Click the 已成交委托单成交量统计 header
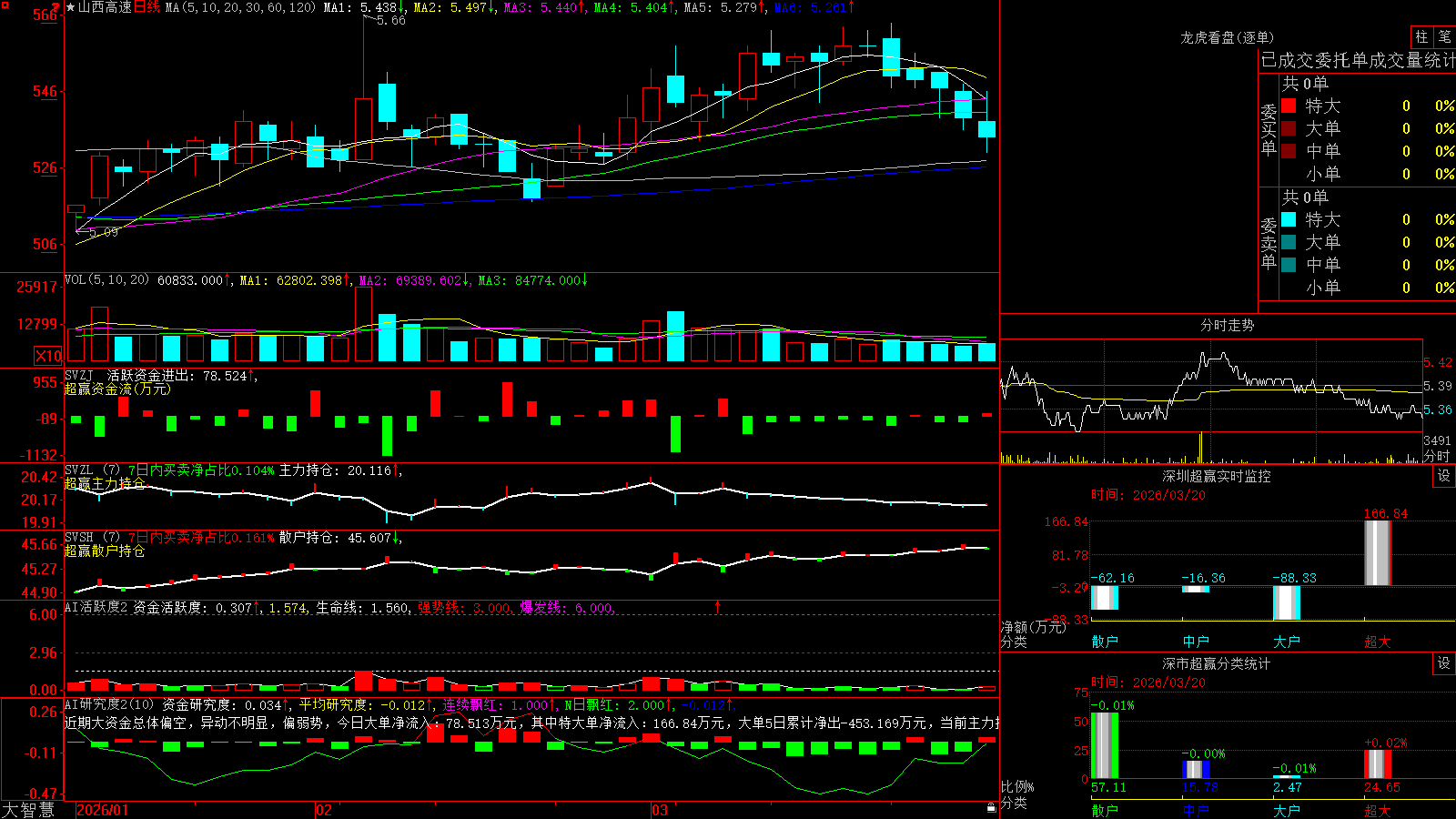The height and width of the screenshot is (819, 1456). pos(1358,60)
